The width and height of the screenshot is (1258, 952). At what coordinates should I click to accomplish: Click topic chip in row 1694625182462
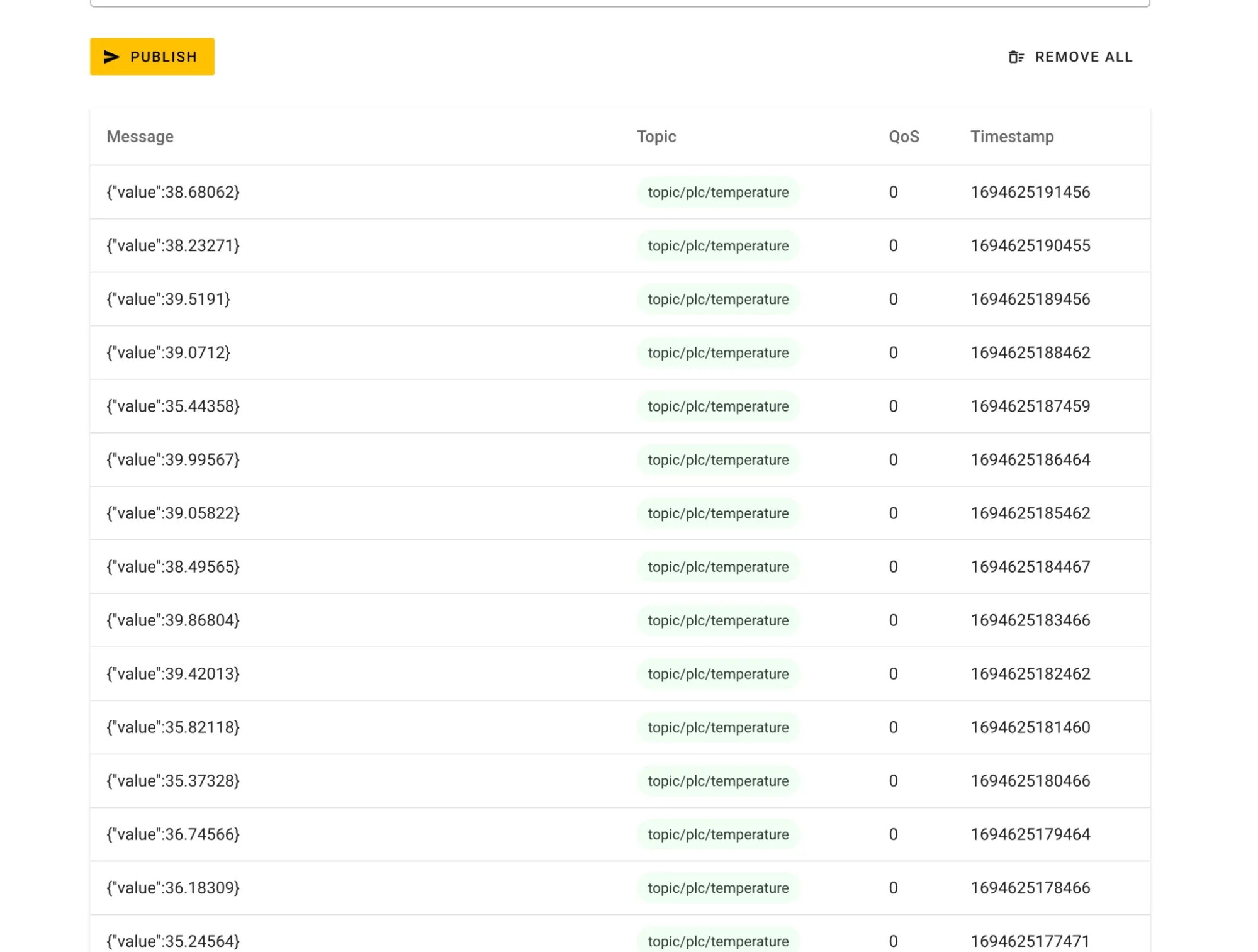click(718, 673)
